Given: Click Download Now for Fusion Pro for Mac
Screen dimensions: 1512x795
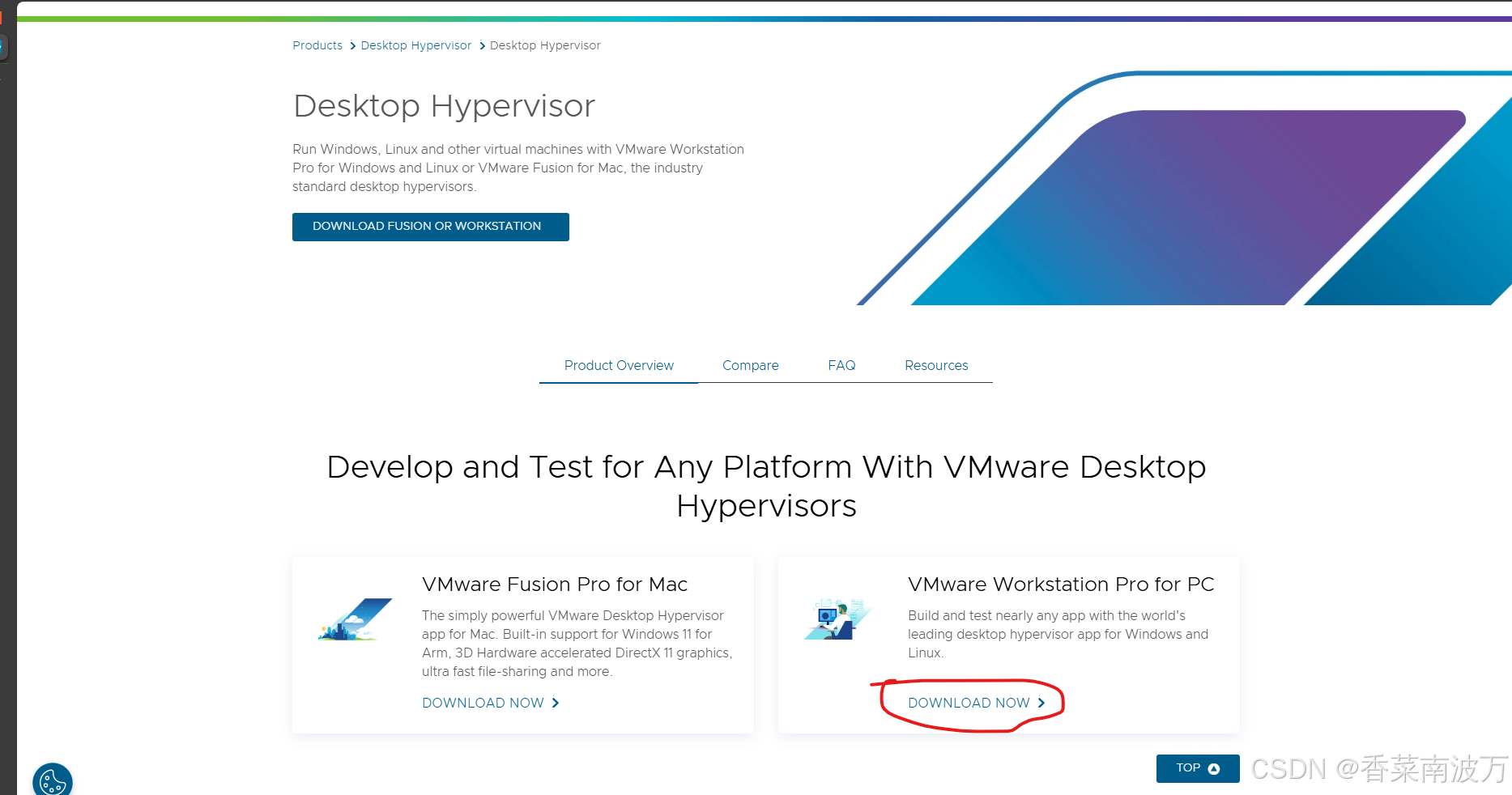Looking at the screenshot, I should (x=491, y=703).
